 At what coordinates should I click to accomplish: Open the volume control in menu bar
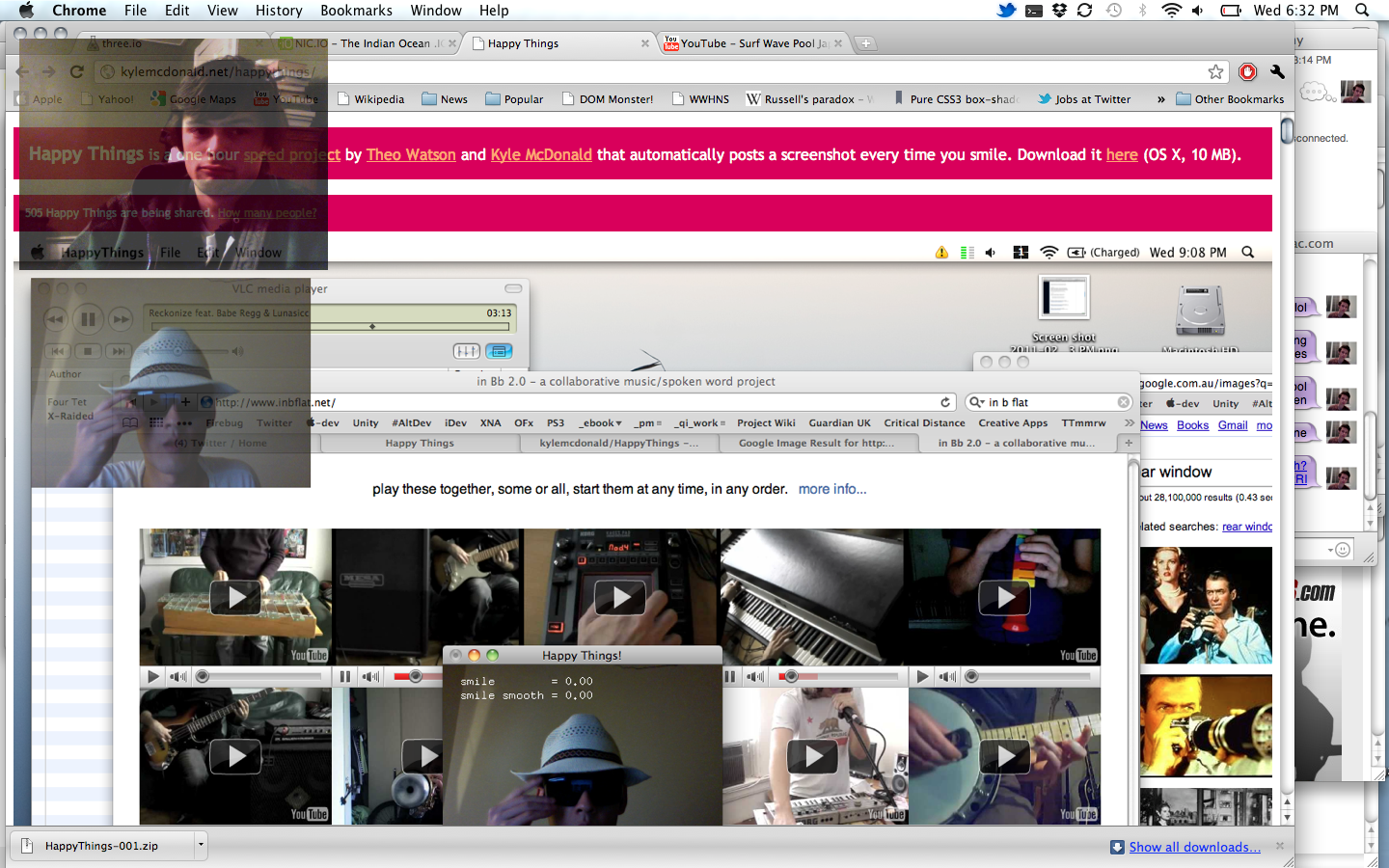(x=1198, y=11)
